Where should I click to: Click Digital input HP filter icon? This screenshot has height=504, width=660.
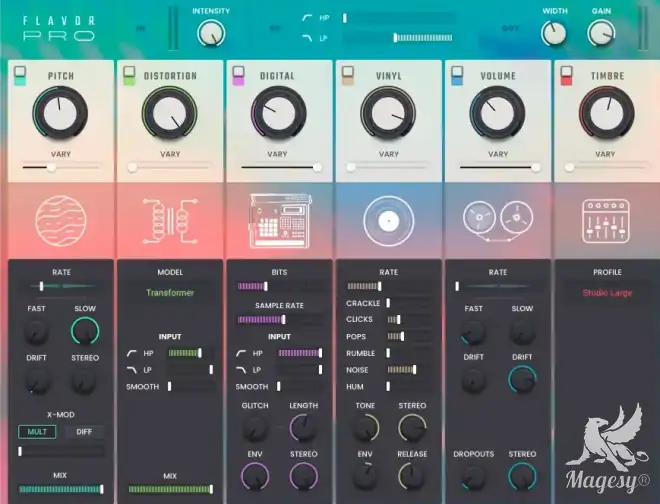241,353
